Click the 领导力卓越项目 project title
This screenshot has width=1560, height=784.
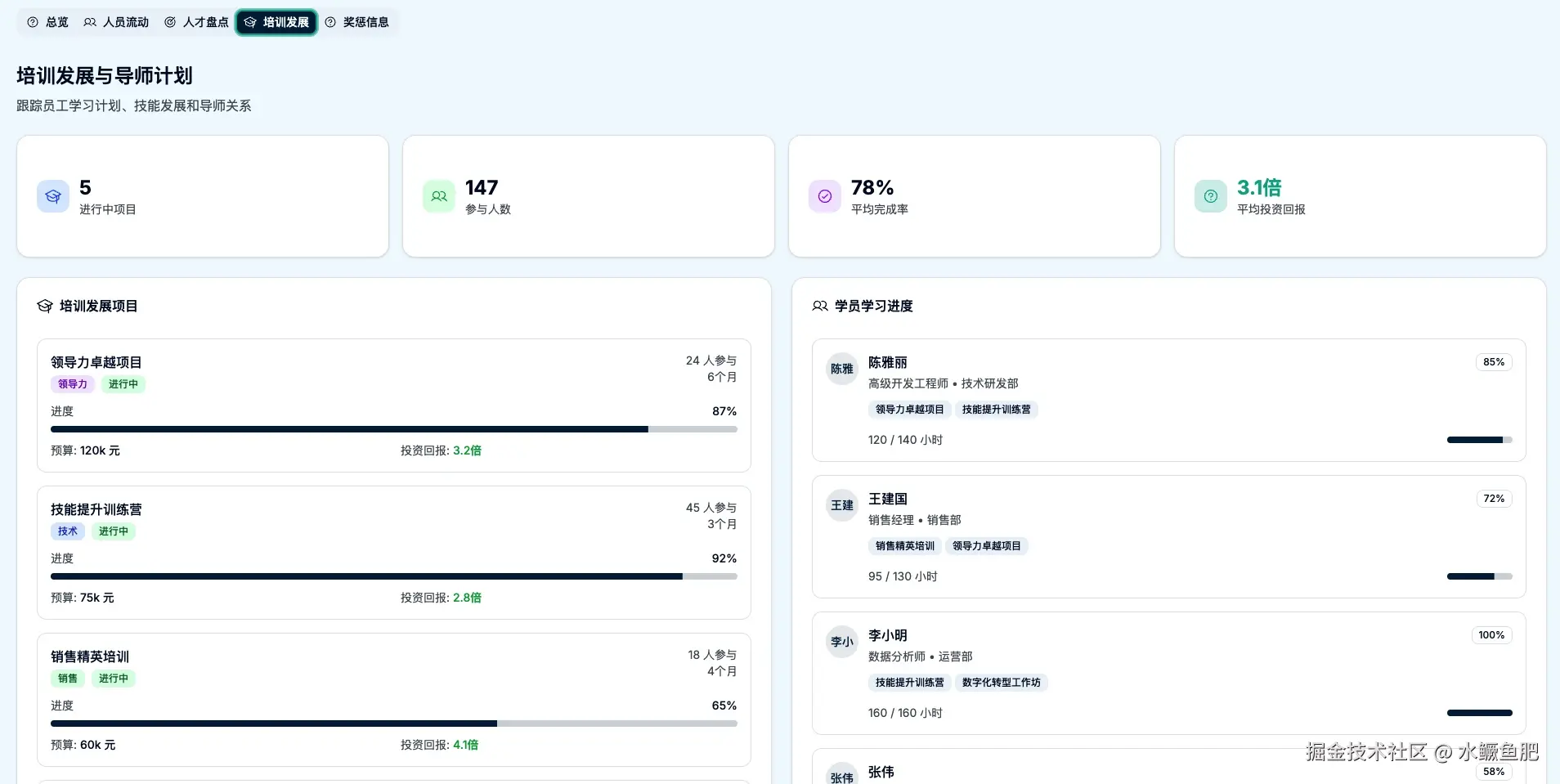96,362
